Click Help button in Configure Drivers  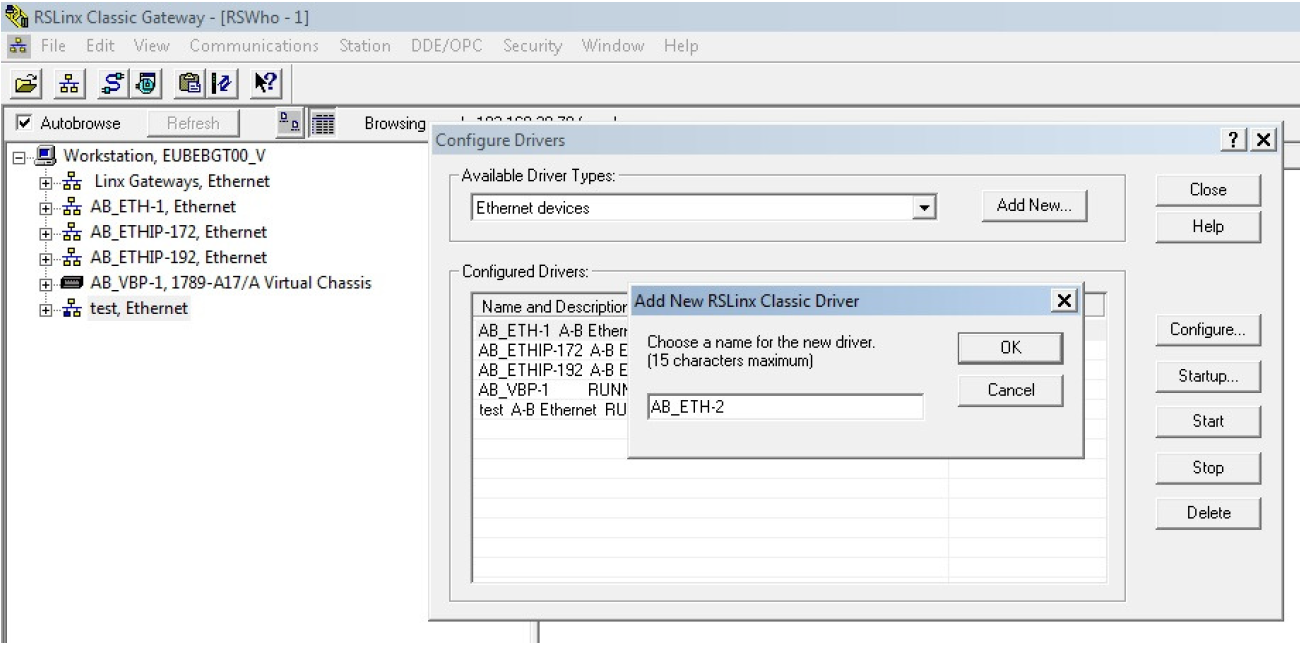(1208, 227)
